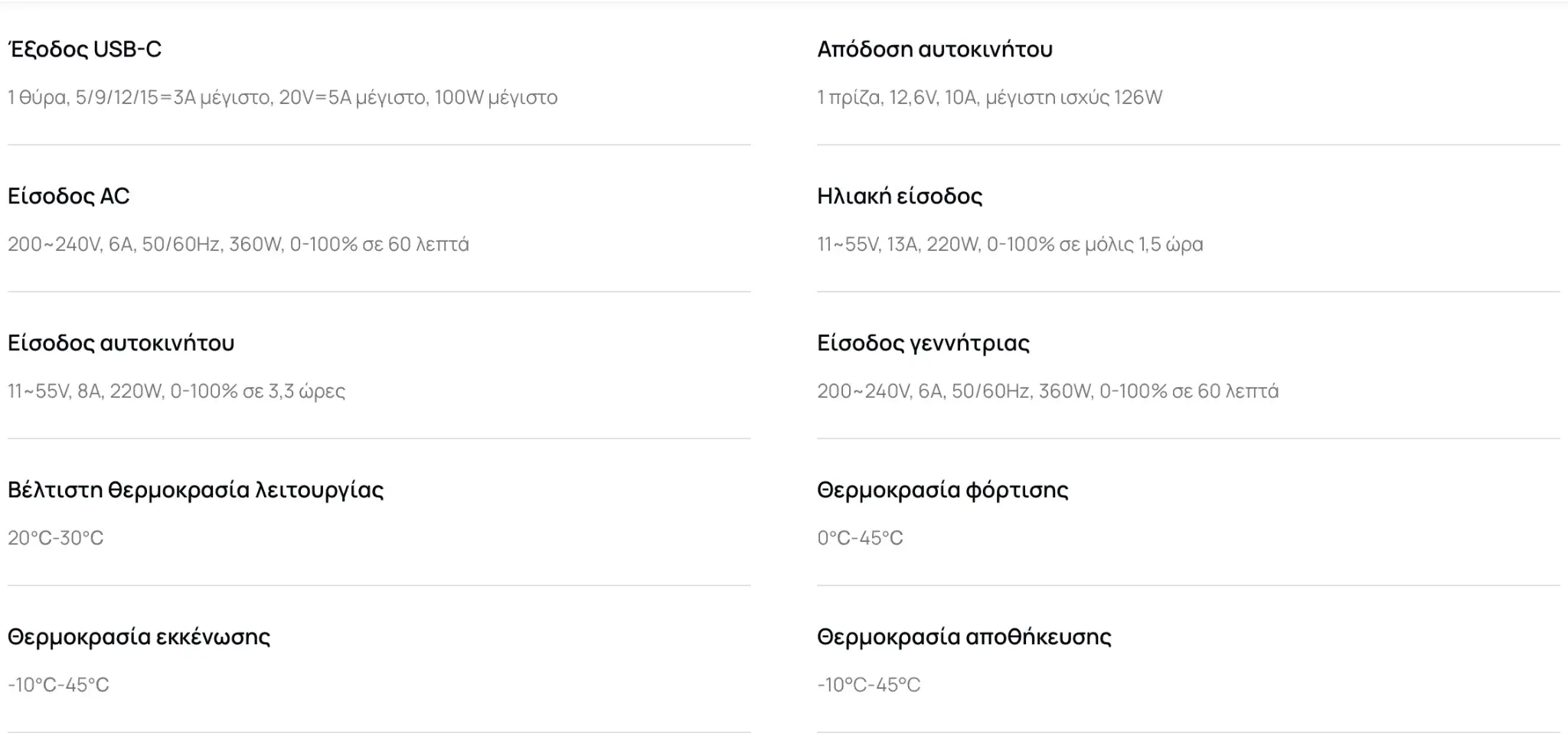
Task: Click the 'Είσοδος γεννήτριας' heading
Action: [x=923, y=343]
